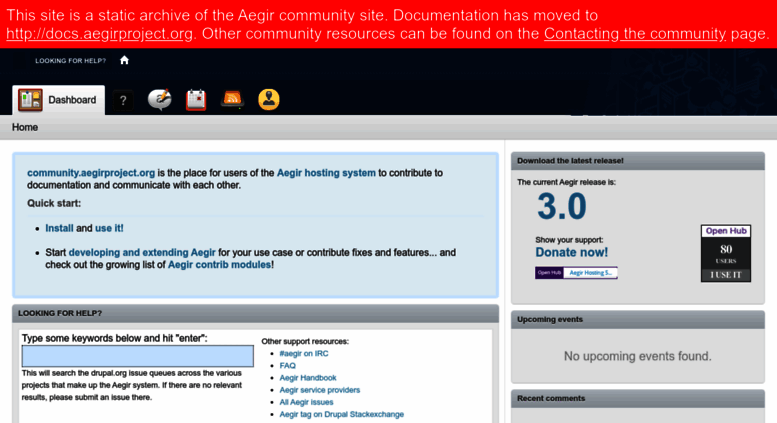Click the Install link

(x=59, y=228)
